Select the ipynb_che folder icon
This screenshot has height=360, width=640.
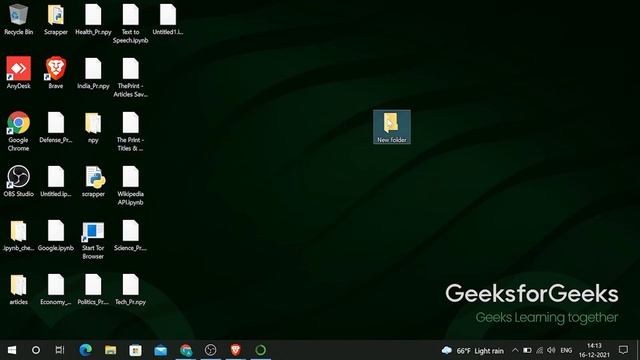click(x=18, y=235)
